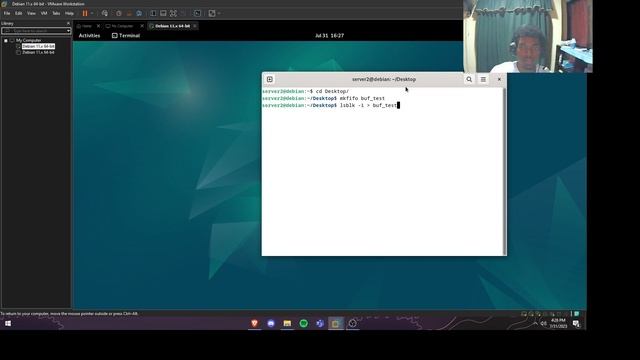
Task: Open the volume control in system tray
Action: (x=544, y=323)
